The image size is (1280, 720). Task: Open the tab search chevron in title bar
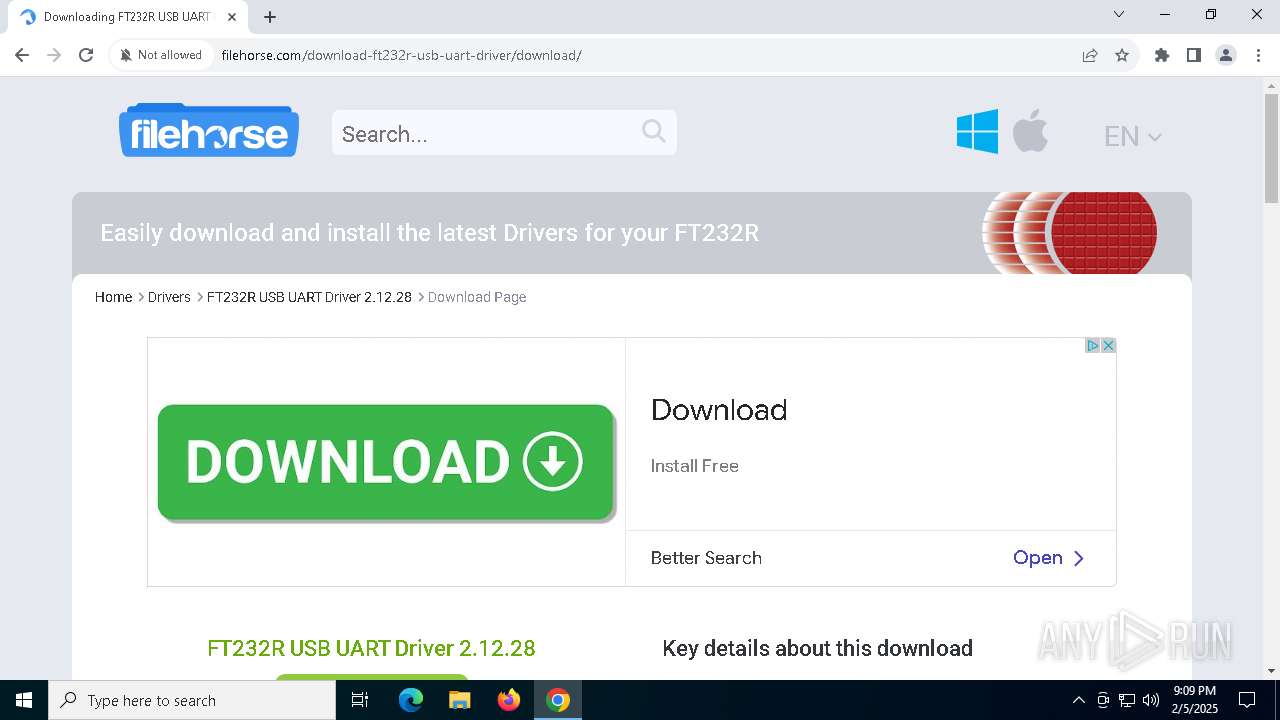click(x=1119, y=14)
